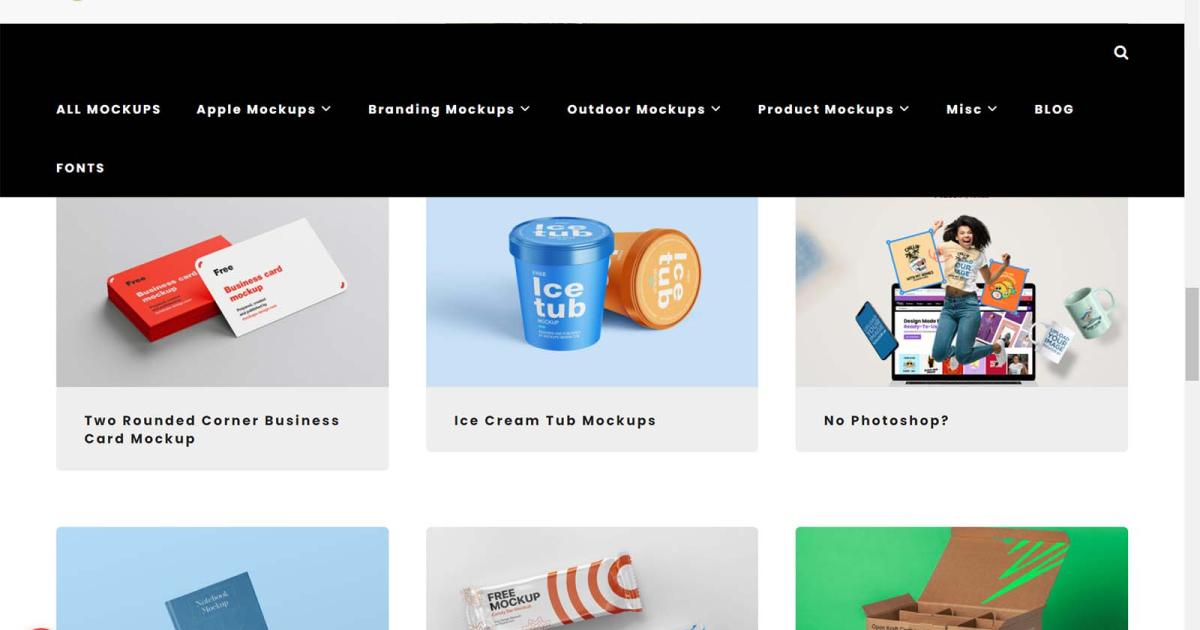Expand the Misc menu chevron
The image size is (1200, 630).
click(x=992, y=109)
